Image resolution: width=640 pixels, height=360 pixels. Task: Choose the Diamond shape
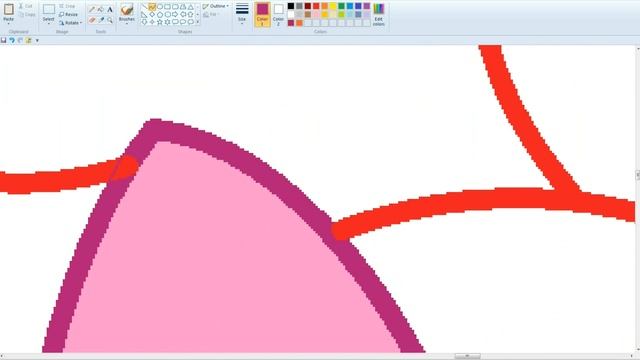pyautogui.click(x=152, y=14)
